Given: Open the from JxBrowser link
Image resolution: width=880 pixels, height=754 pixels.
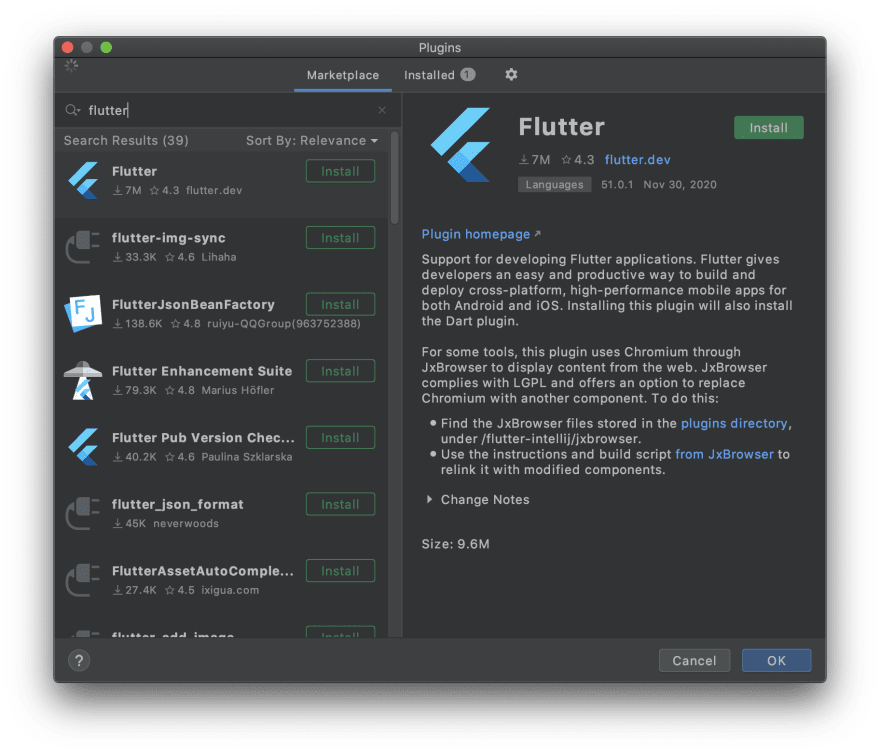Looking at the screenshot, I should pyautogui.click(x=724, y=454).
